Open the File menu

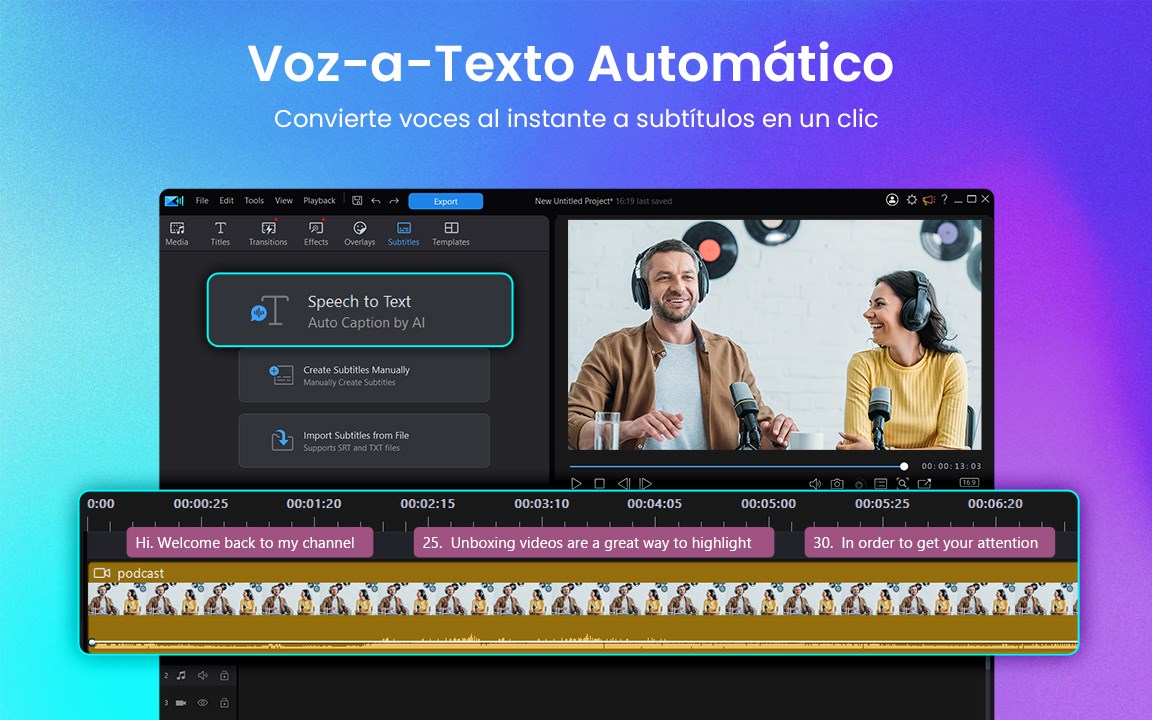[202, 201]
